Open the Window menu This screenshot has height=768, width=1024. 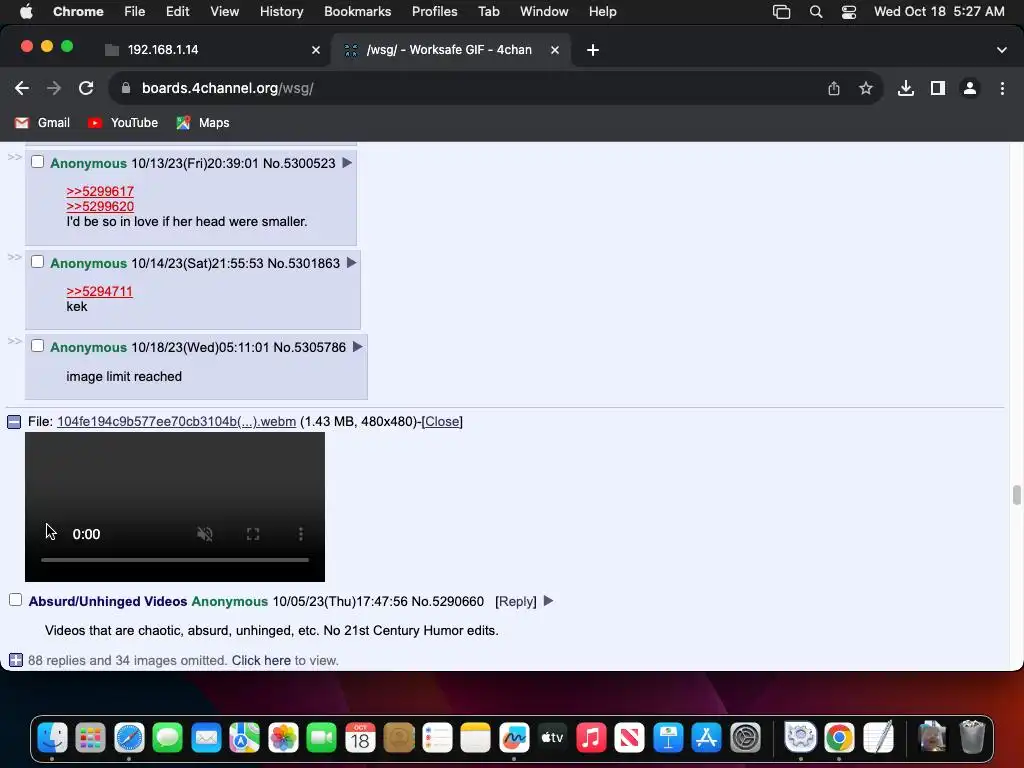pyautogui.click(x=544, y=12)
